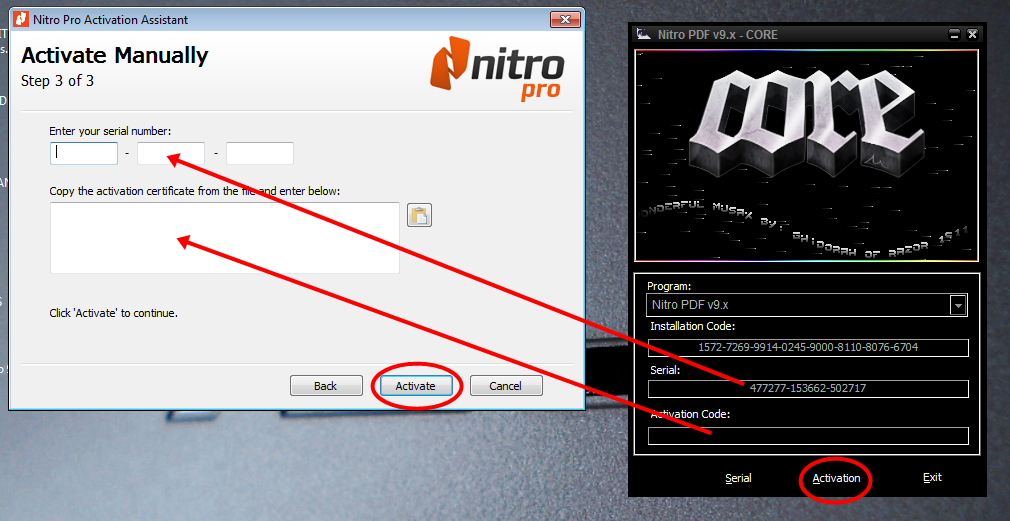
Task: Click the 'Installation Code:' label
Action: [692, 327]
